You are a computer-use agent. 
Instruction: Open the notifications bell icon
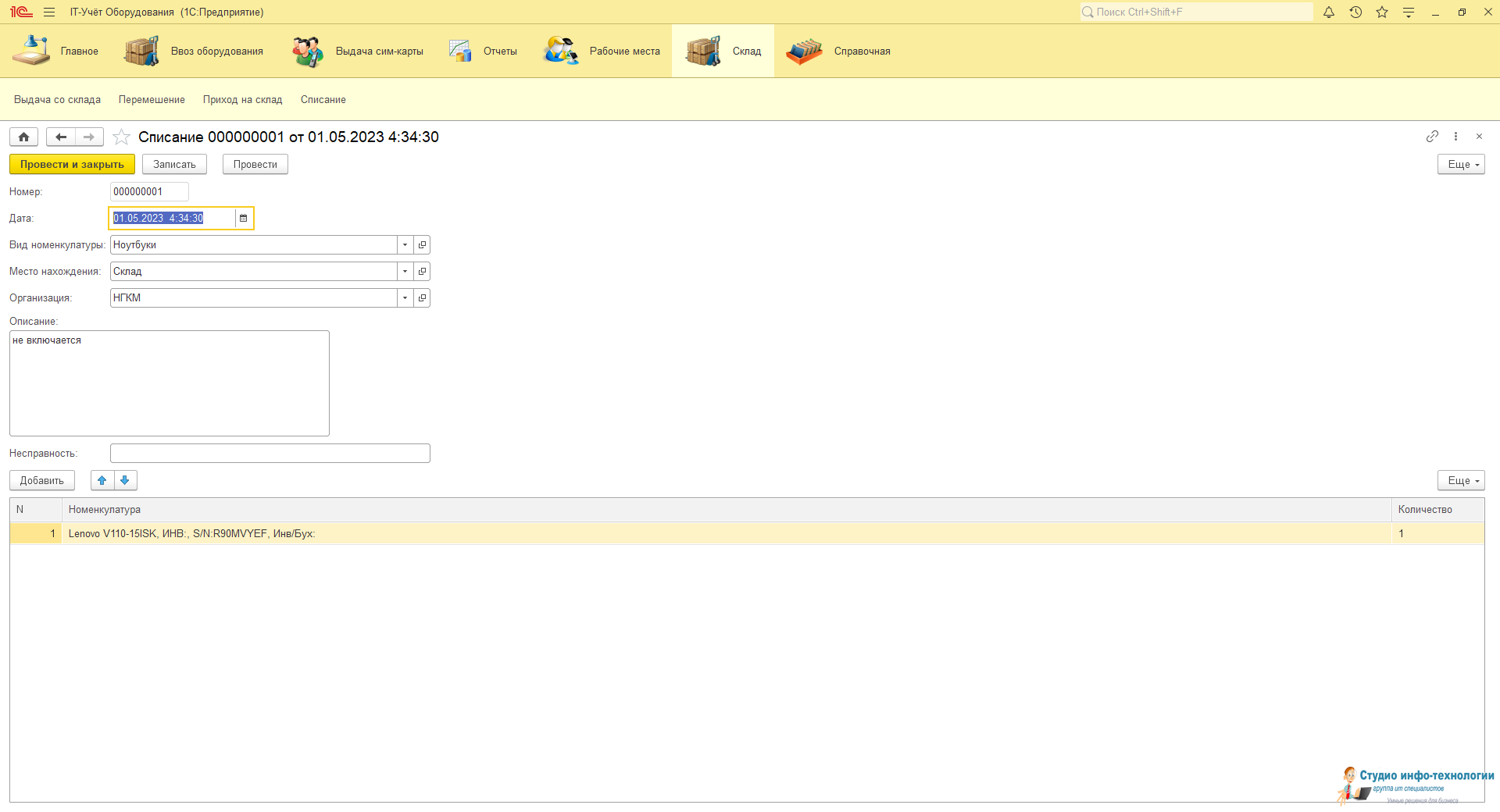(1328, 12)
